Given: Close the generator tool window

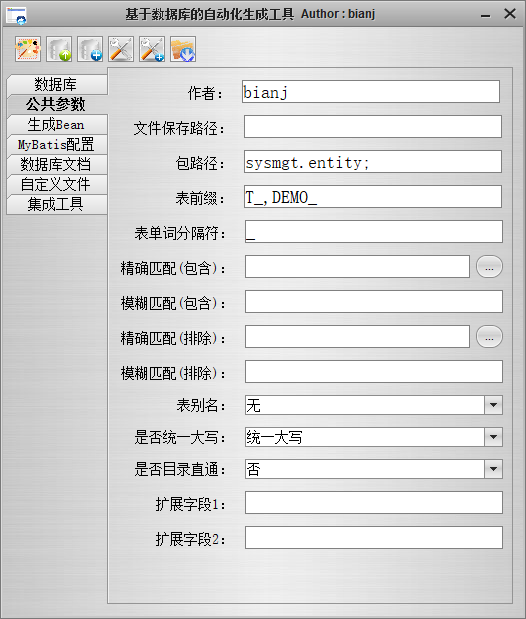Looking at the screenshot, I should point(510,14).
